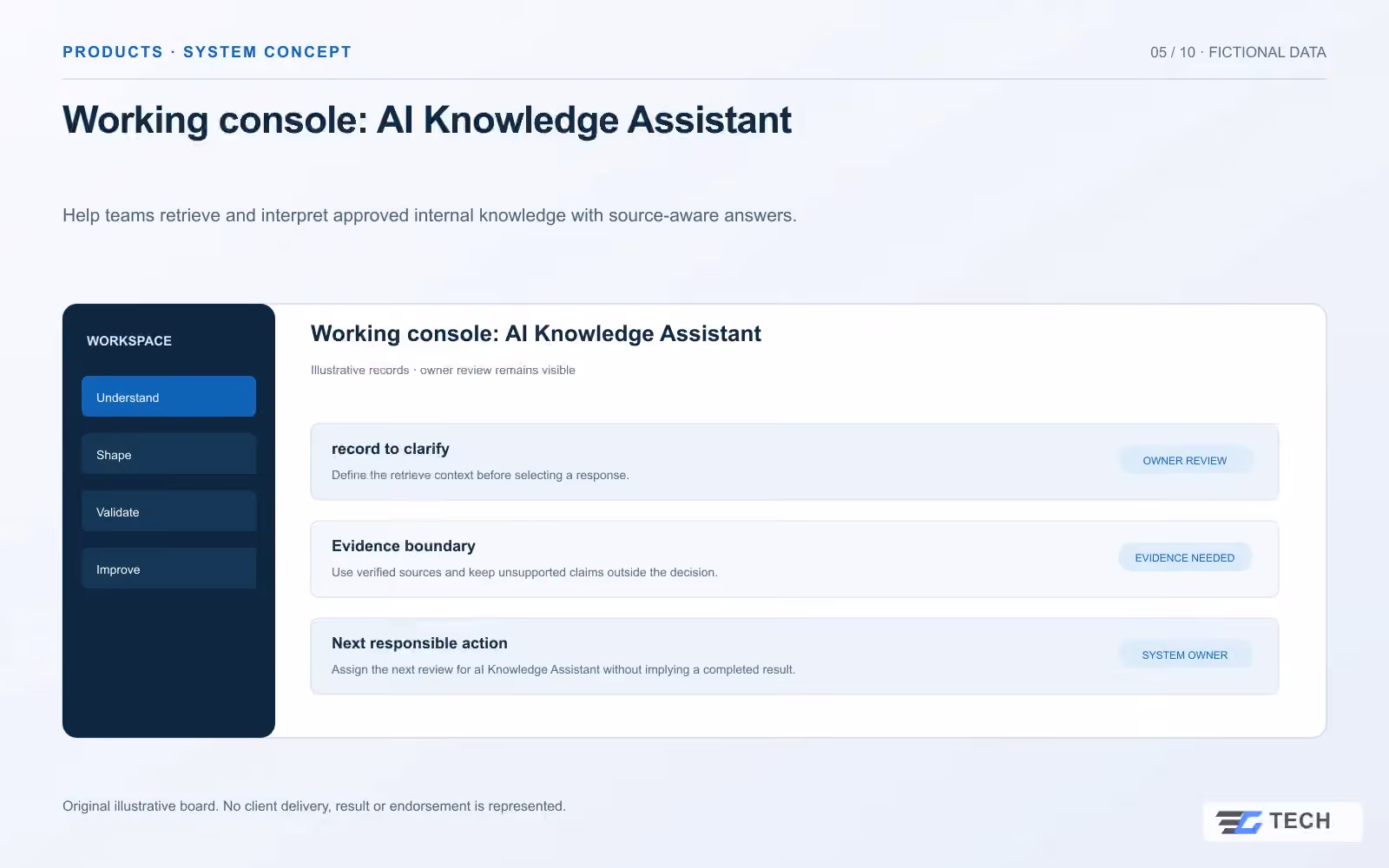The height and width of the screenshot is (868, 1389).
Task: Click the large 'Working console: AI Knowledge Assistant' headline
Action: (427, 121)
